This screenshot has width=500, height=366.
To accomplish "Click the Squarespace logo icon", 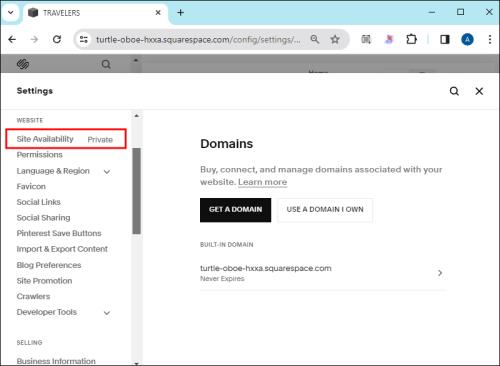I will 23,64.
